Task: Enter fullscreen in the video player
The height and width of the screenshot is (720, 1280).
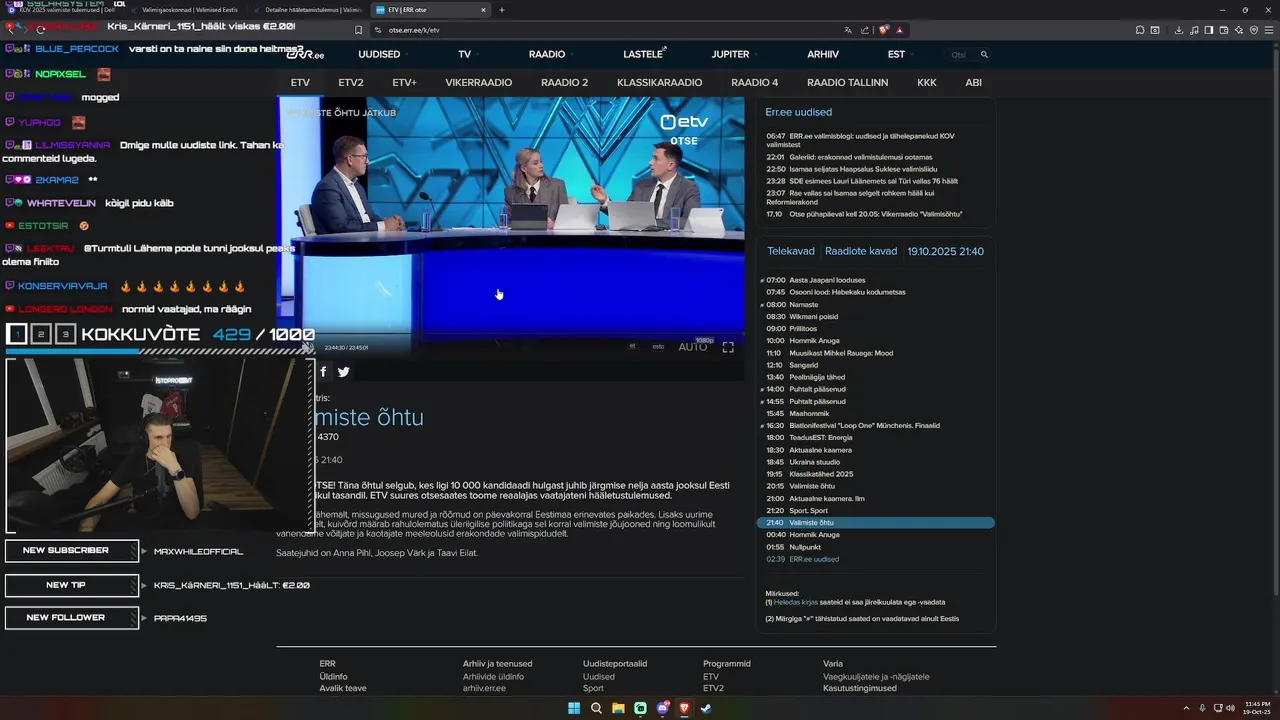Action: pos(728,347)
